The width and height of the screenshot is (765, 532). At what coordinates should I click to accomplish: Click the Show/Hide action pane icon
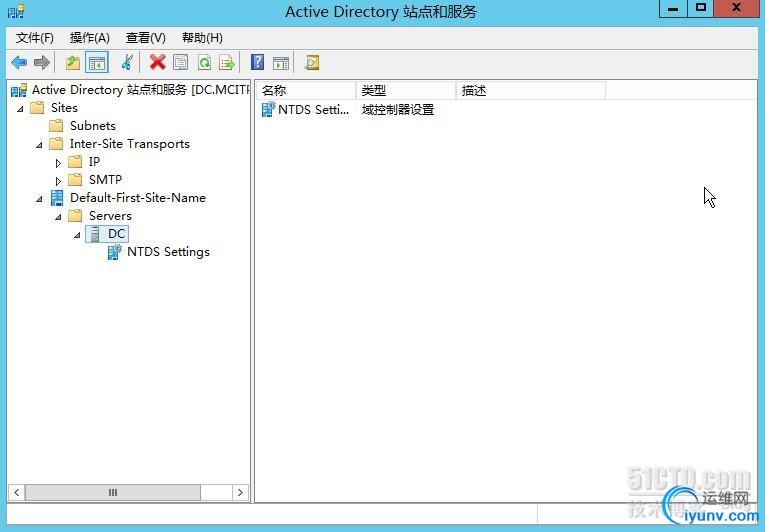[281, 62]
